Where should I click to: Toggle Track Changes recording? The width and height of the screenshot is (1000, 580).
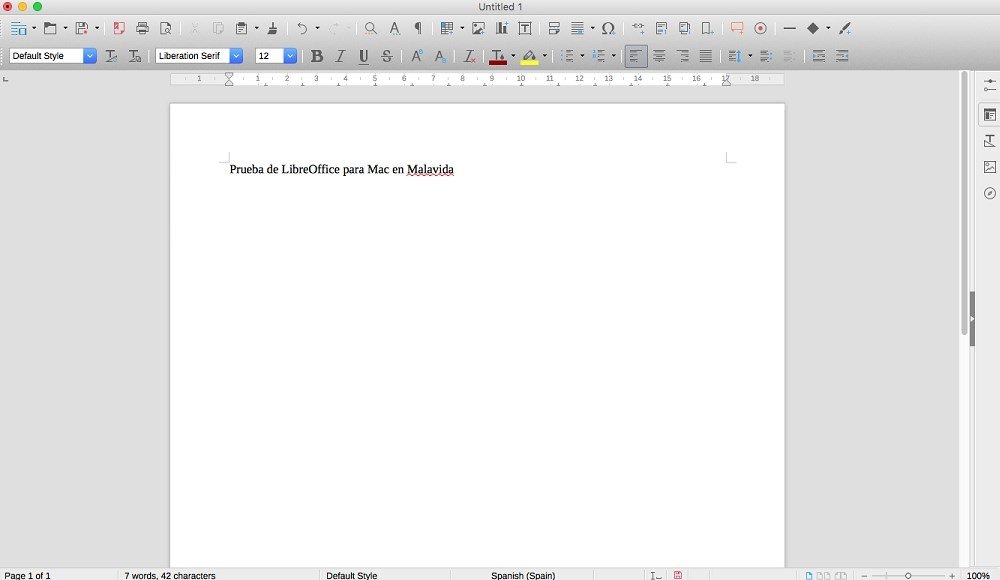tap(760, 28)
